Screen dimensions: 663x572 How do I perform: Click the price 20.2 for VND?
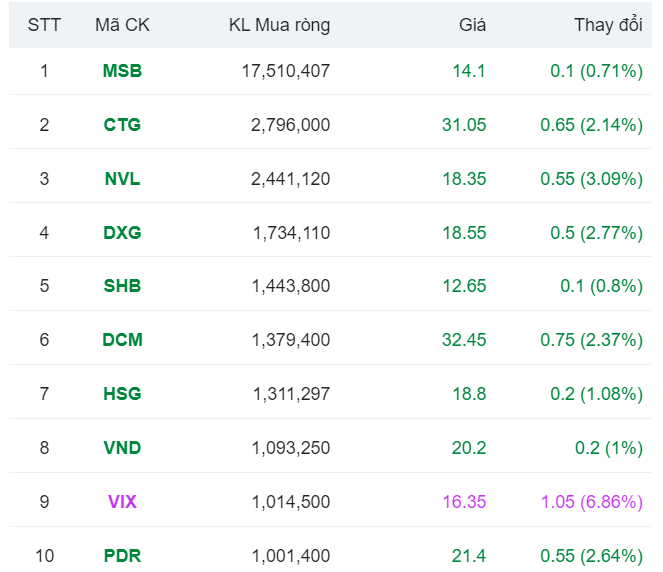469,448
